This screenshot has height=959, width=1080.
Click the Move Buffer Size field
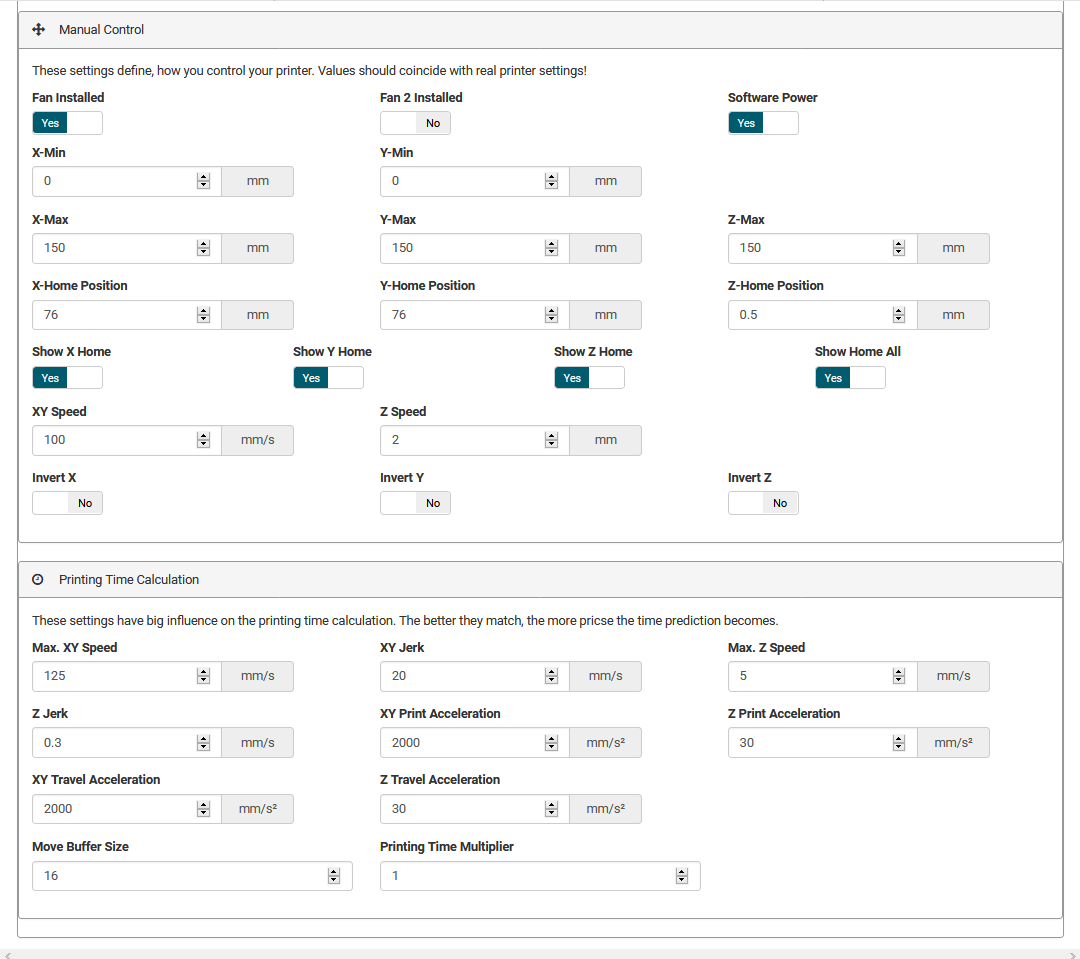tap(192, 876)
